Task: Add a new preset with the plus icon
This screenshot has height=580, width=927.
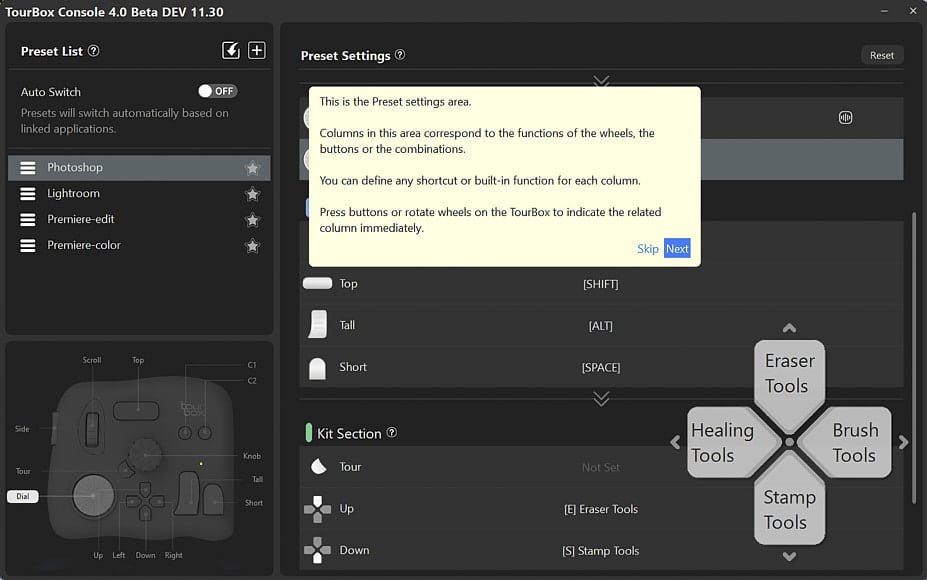Action: (x=257, y=50)
